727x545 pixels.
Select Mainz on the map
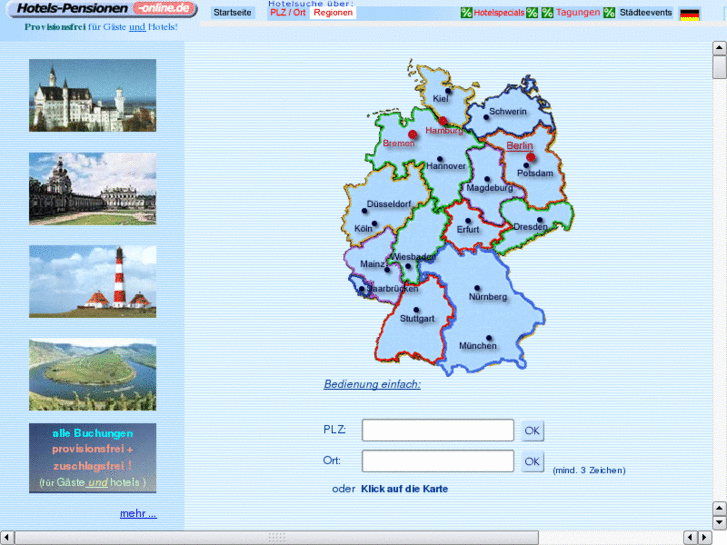(x=372, y=264)
